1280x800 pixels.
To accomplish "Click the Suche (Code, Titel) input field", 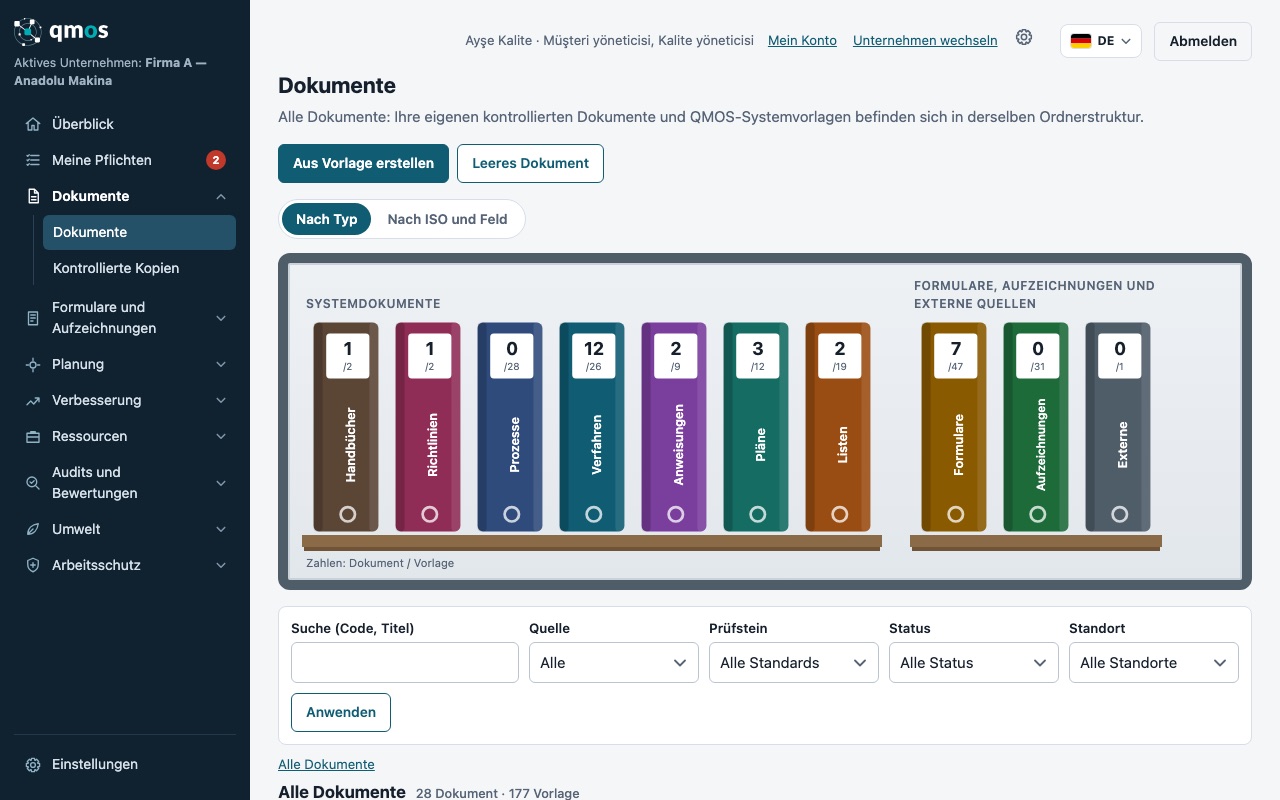I will [x=405, y=663].
